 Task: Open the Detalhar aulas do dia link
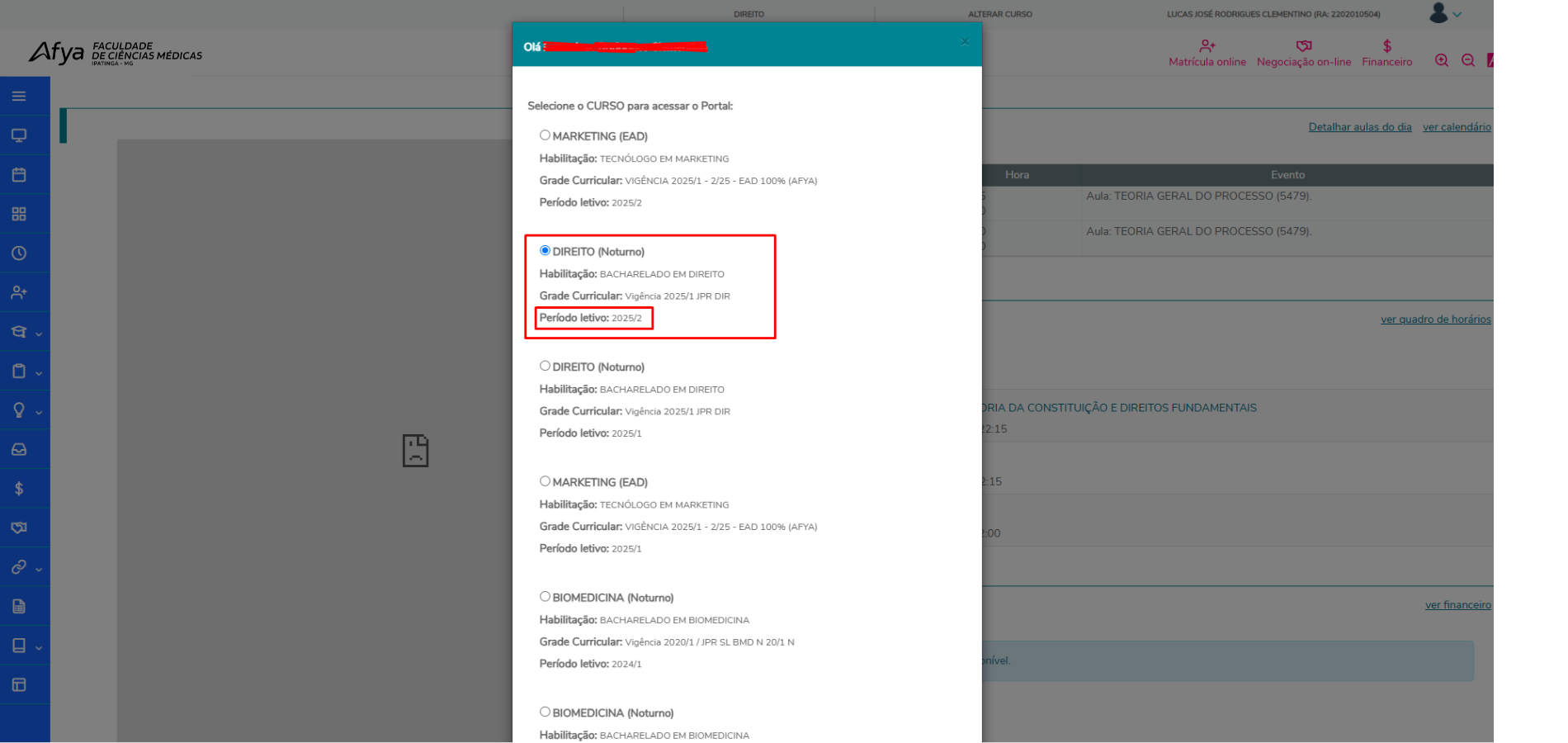tap(1360, 127)
